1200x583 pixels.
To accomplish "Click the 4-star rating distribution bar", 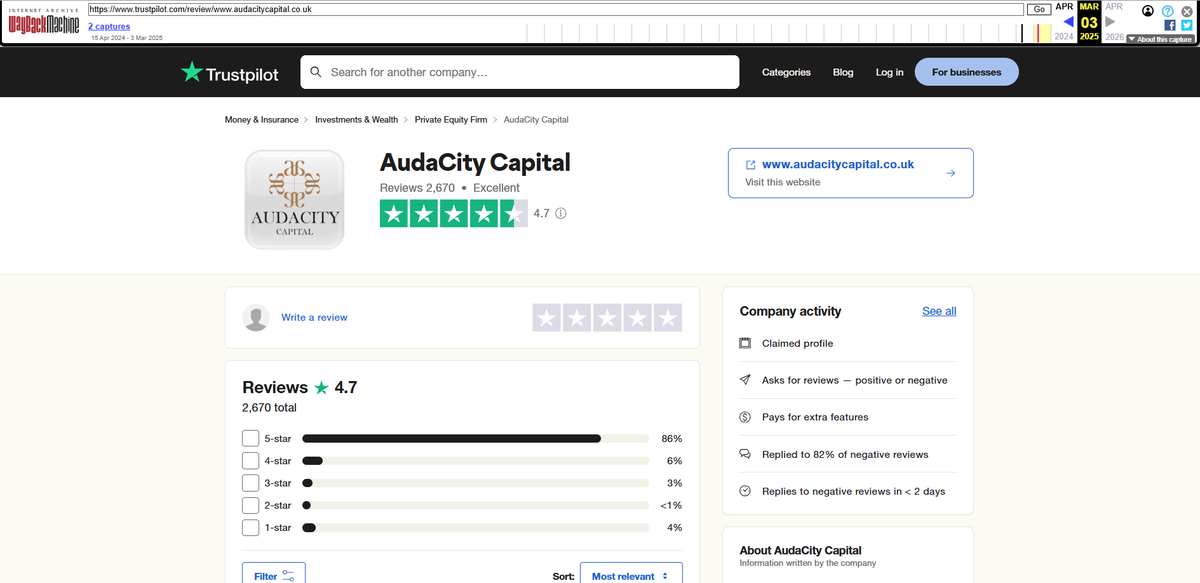I will [x=475, y=461].
